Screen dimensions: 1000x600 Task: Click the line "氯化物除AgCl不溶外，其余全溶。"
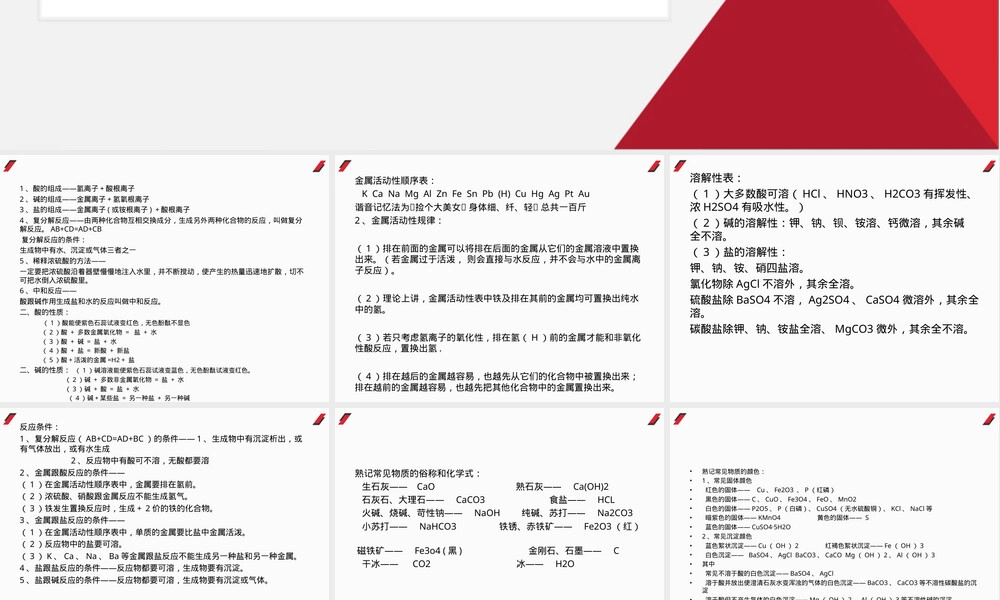point(774,284)
